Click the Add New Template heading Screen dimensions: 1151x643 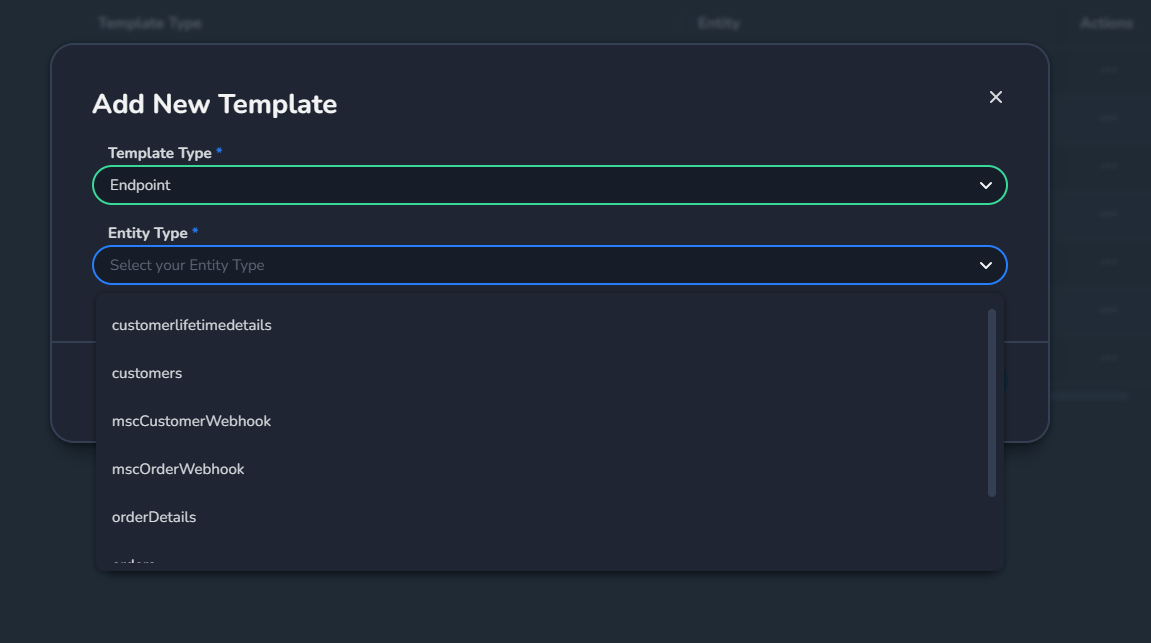coord(214,104)
